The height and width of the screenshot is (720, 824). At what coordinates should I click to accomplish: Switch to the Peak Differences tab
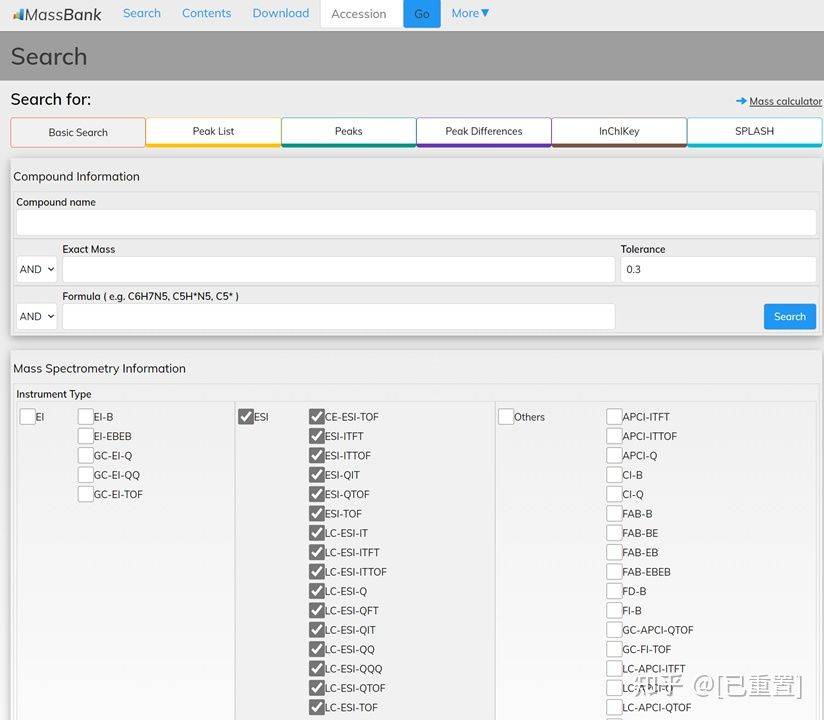[484, 131]
